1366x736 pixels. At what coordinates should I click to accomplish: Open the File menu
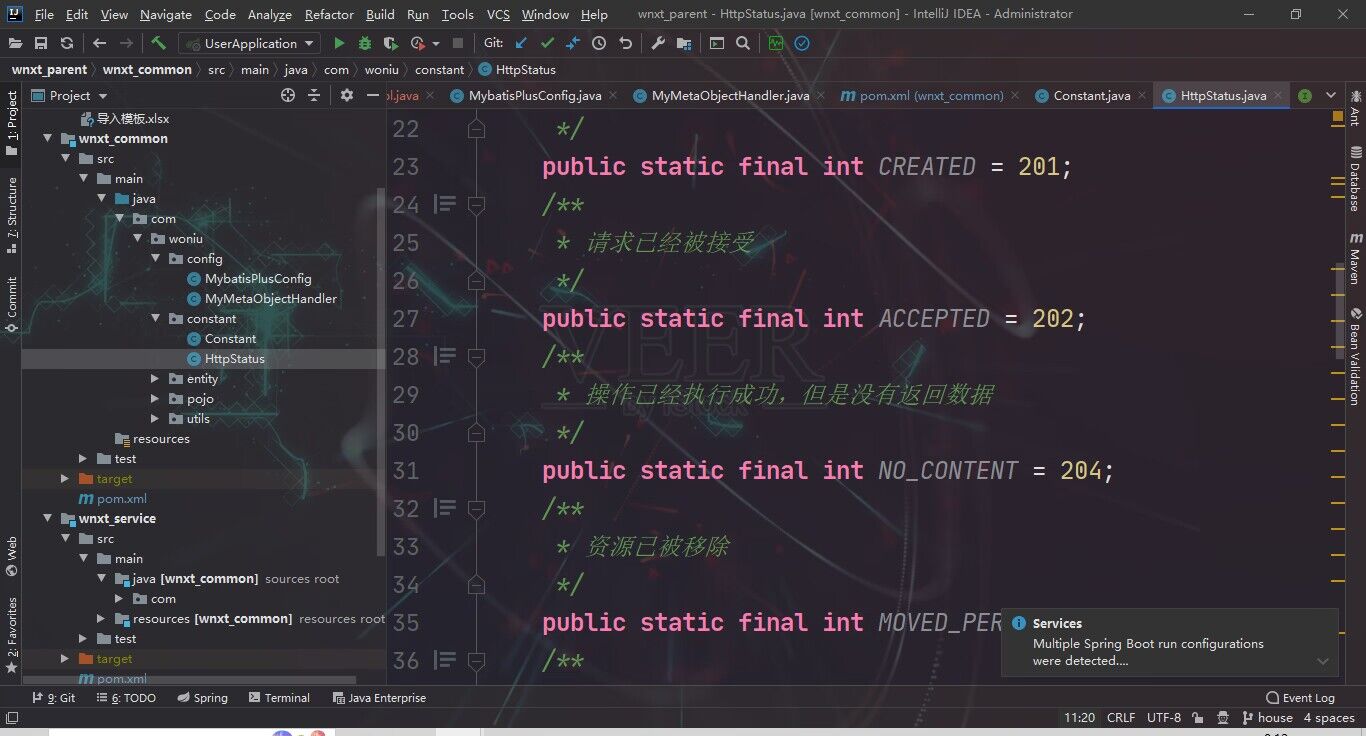[44, 14]
